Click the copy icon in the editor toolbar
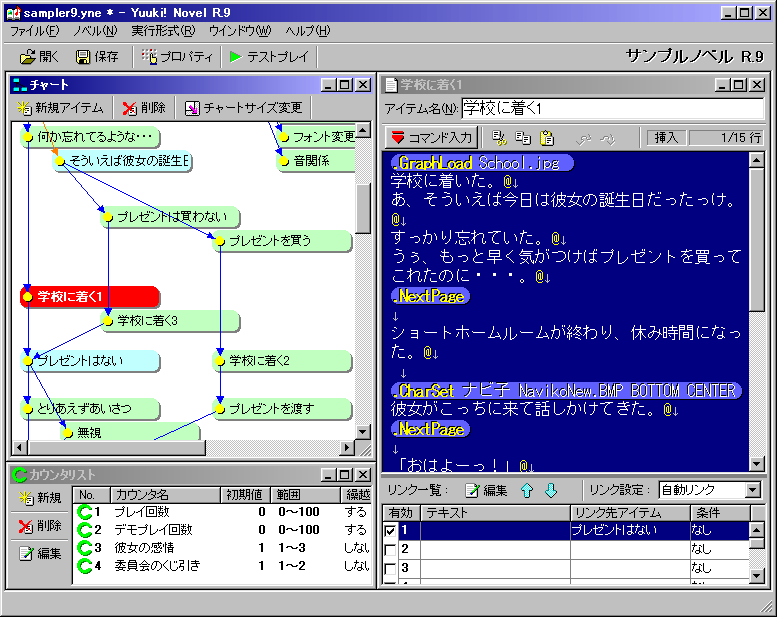The image size is (777, 617). click(523, 138)
